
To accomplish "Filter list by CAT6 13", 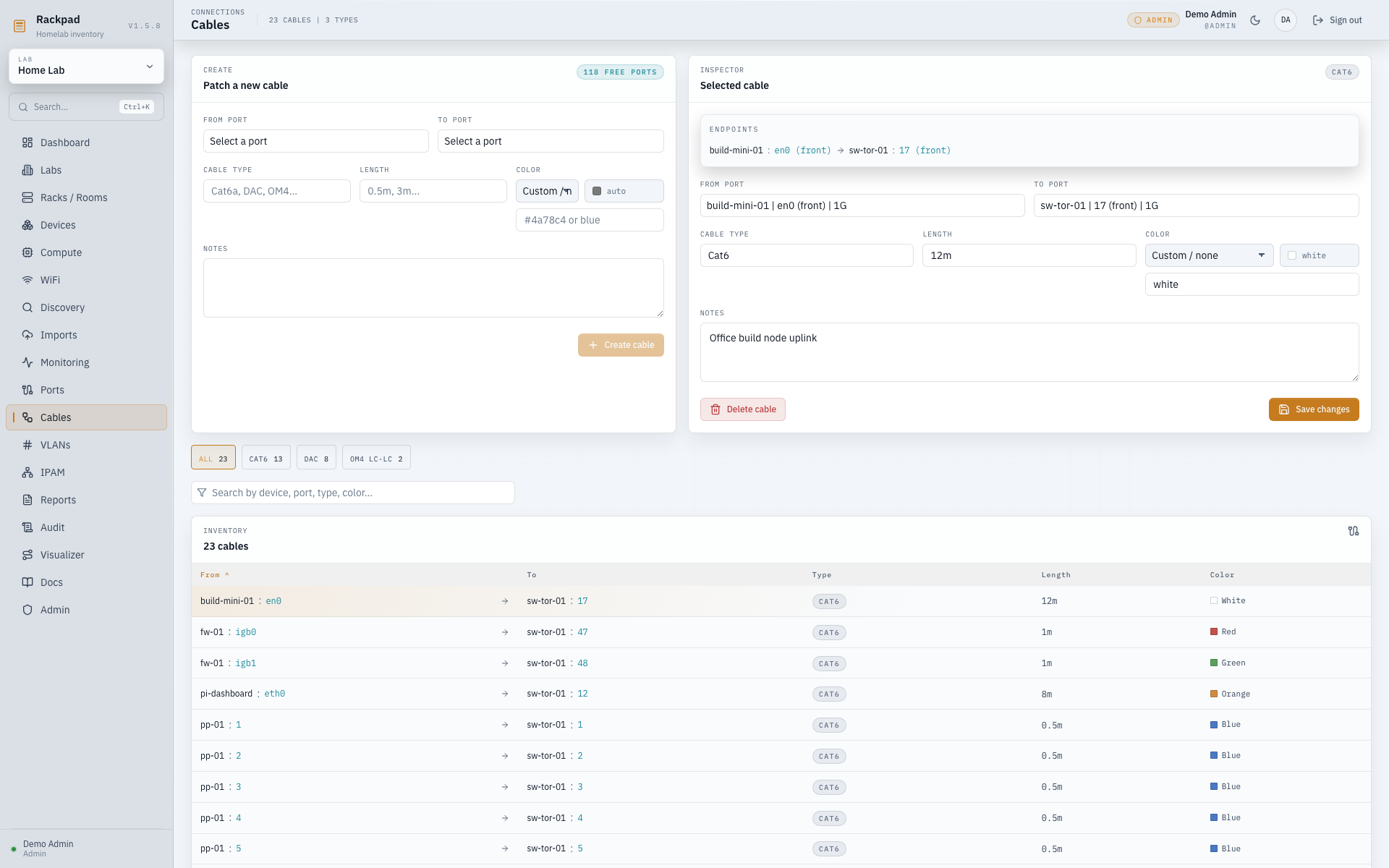I will click(266, 458).
